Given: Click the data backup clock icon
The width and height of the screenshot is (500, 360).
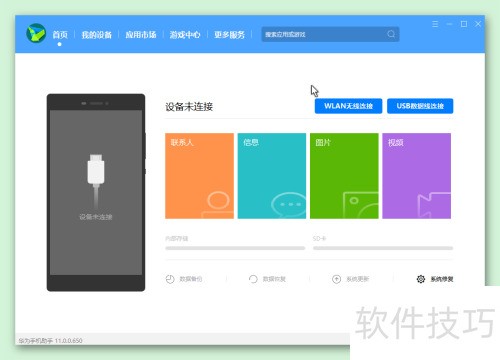Looking at the screenshot, I should coord(170,279).
